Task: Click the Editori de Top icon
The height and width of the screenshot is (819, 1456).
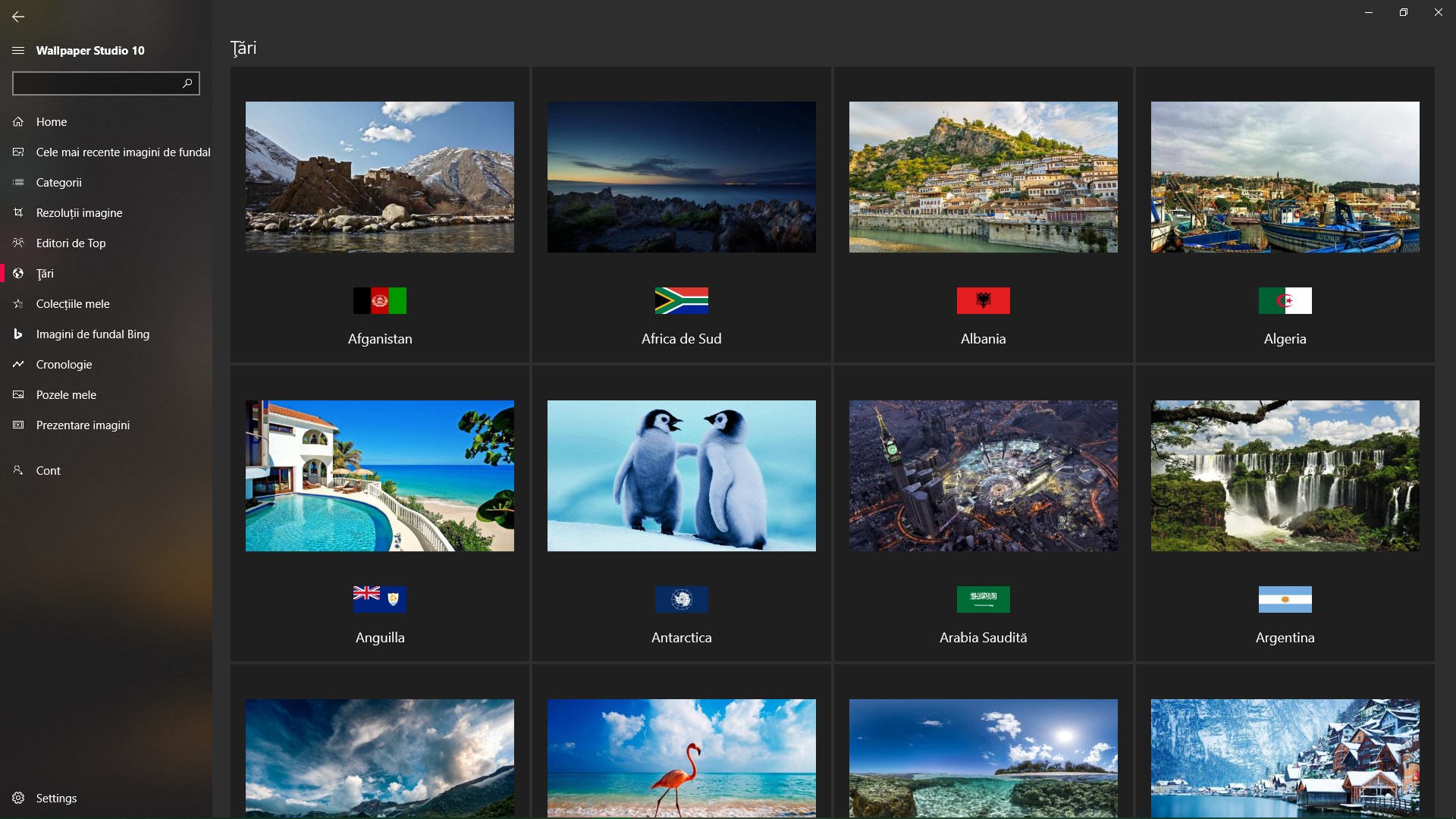Action: 18,243
